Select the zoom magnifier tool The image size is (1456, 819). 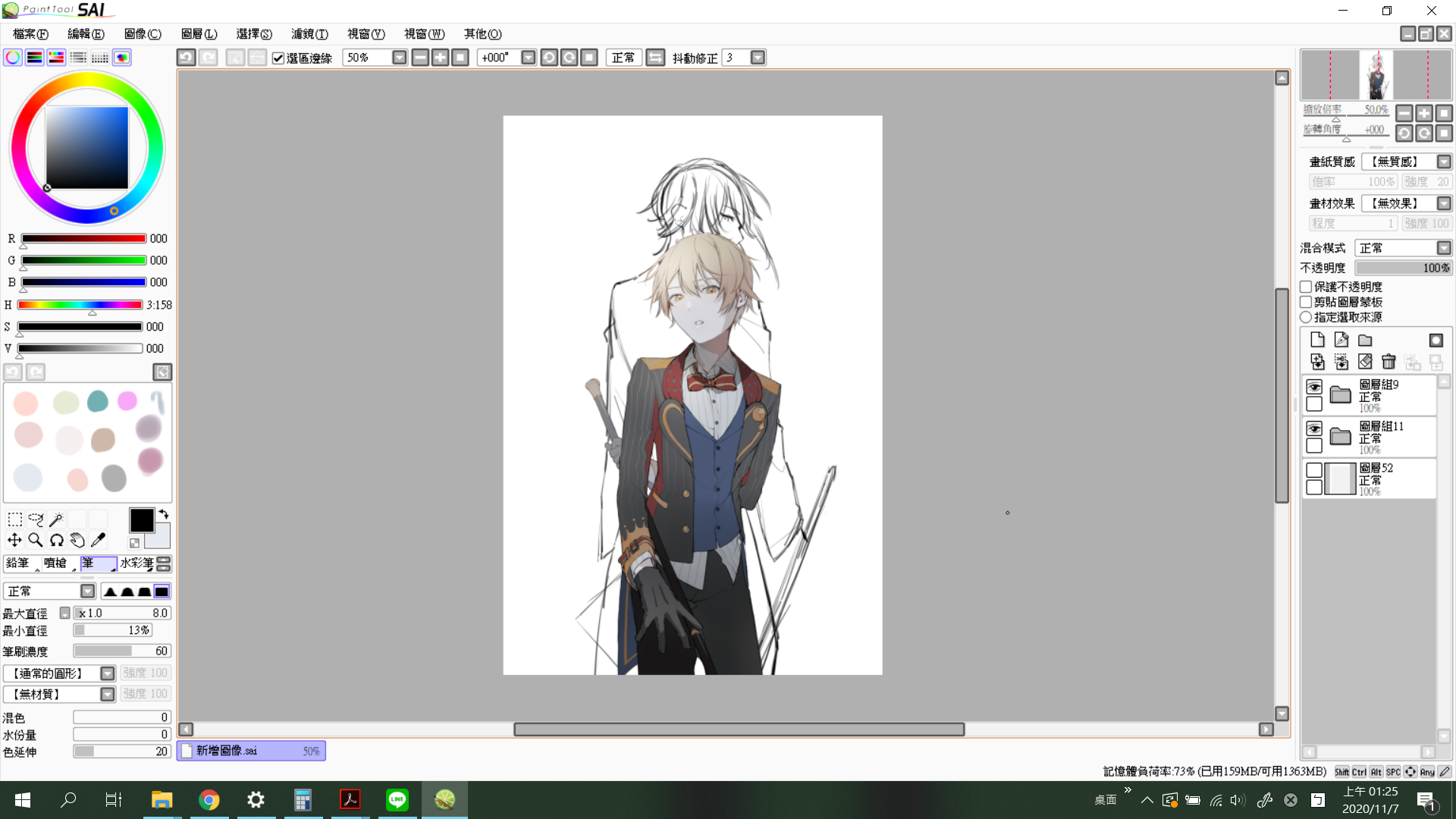coord(36,540)
